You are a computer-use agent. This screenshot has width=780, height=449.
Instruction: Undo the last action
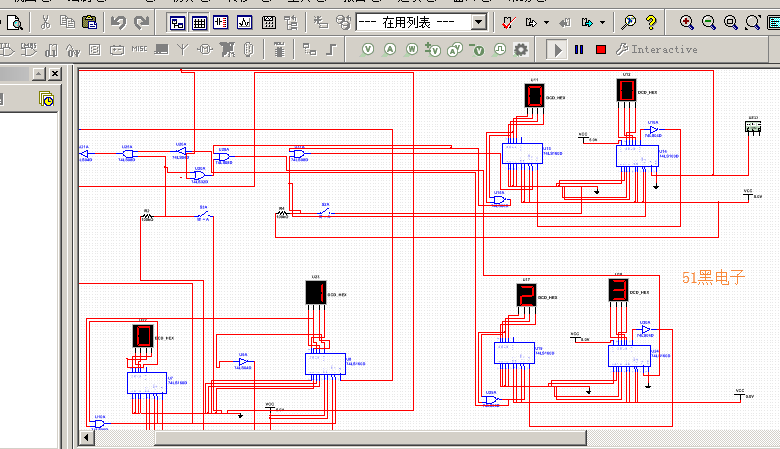click(x=118, y=22)
